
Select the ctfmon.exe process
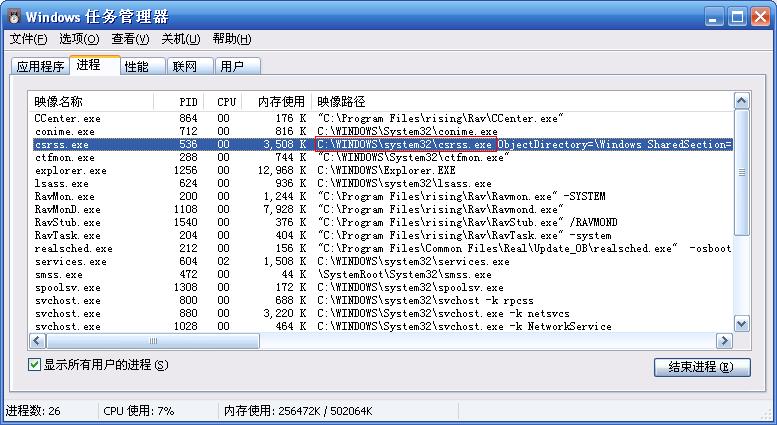pyautogui.click(x=381, y=158)
